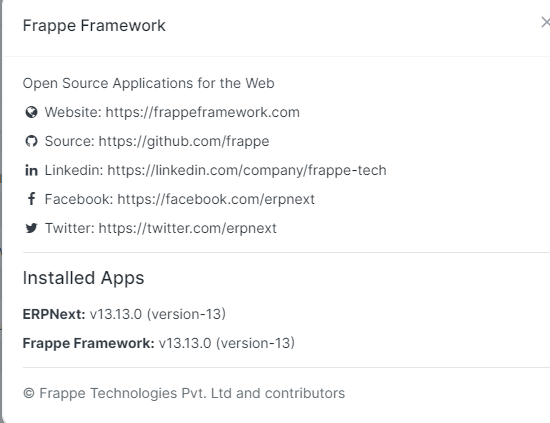Click the 'Frappe Framework' dialog title
This screenshot has width=550, height=423.
[94, 26]
